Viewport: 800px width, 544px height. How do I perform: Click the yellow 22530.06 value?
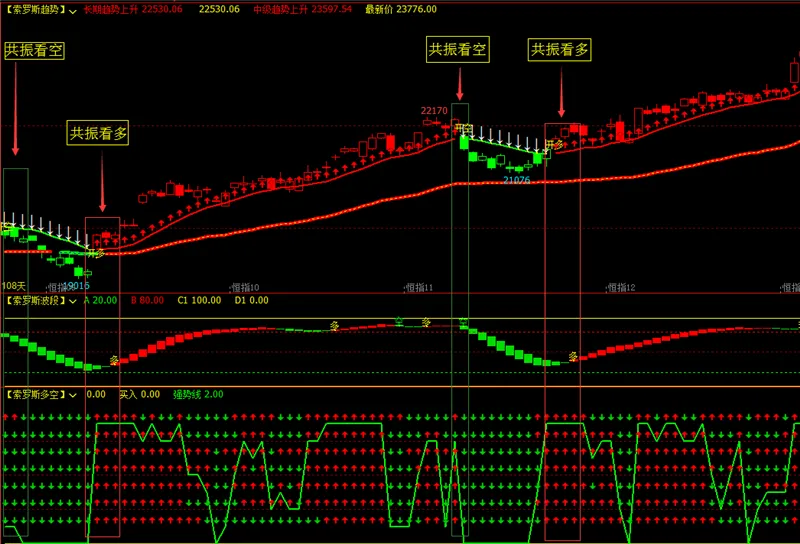click(x=219, y=9)
